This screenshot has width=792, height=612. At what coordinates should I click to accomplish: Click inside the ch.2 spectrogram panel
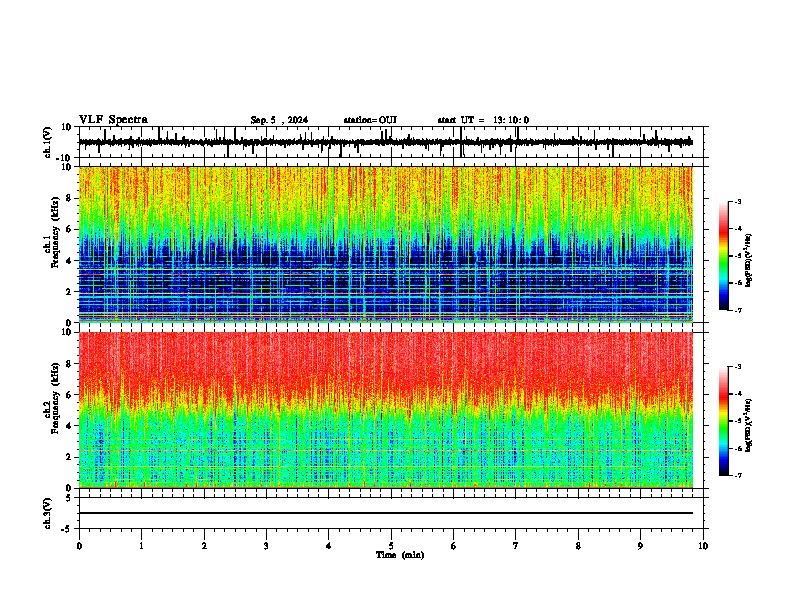(x=386, y=410)
